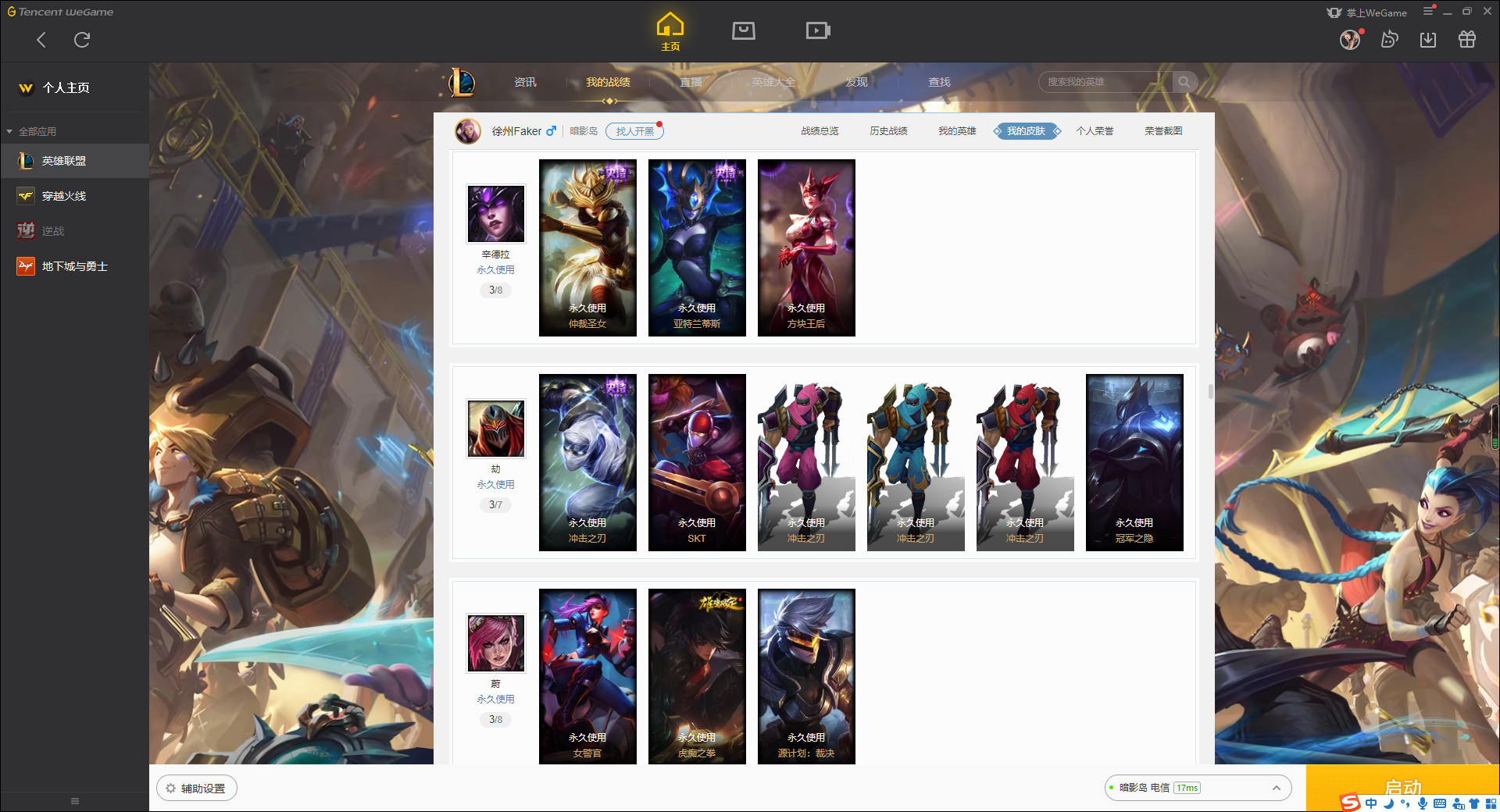Click the skin list vertical scrollbar
The width and height of the screenshot is (1500, 812).
[x=1211, y=391]
